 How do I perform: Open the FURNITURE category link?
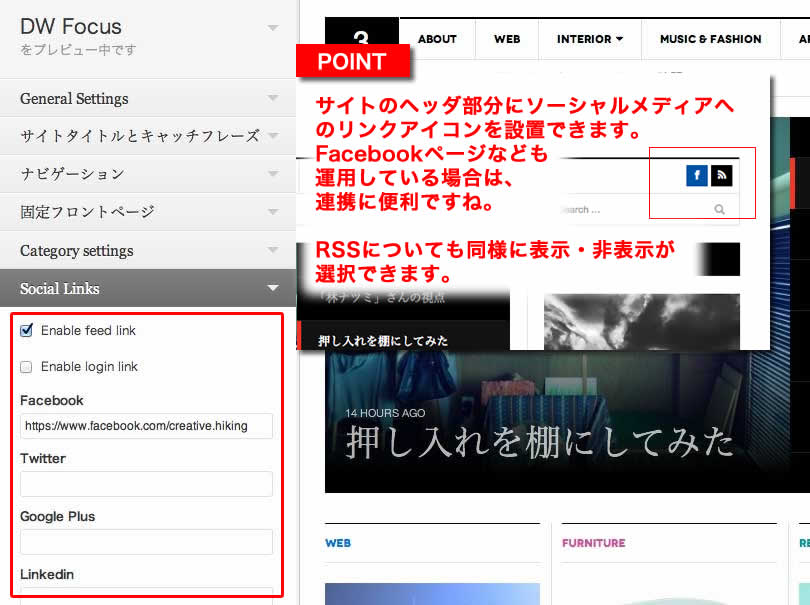point(594,543)
